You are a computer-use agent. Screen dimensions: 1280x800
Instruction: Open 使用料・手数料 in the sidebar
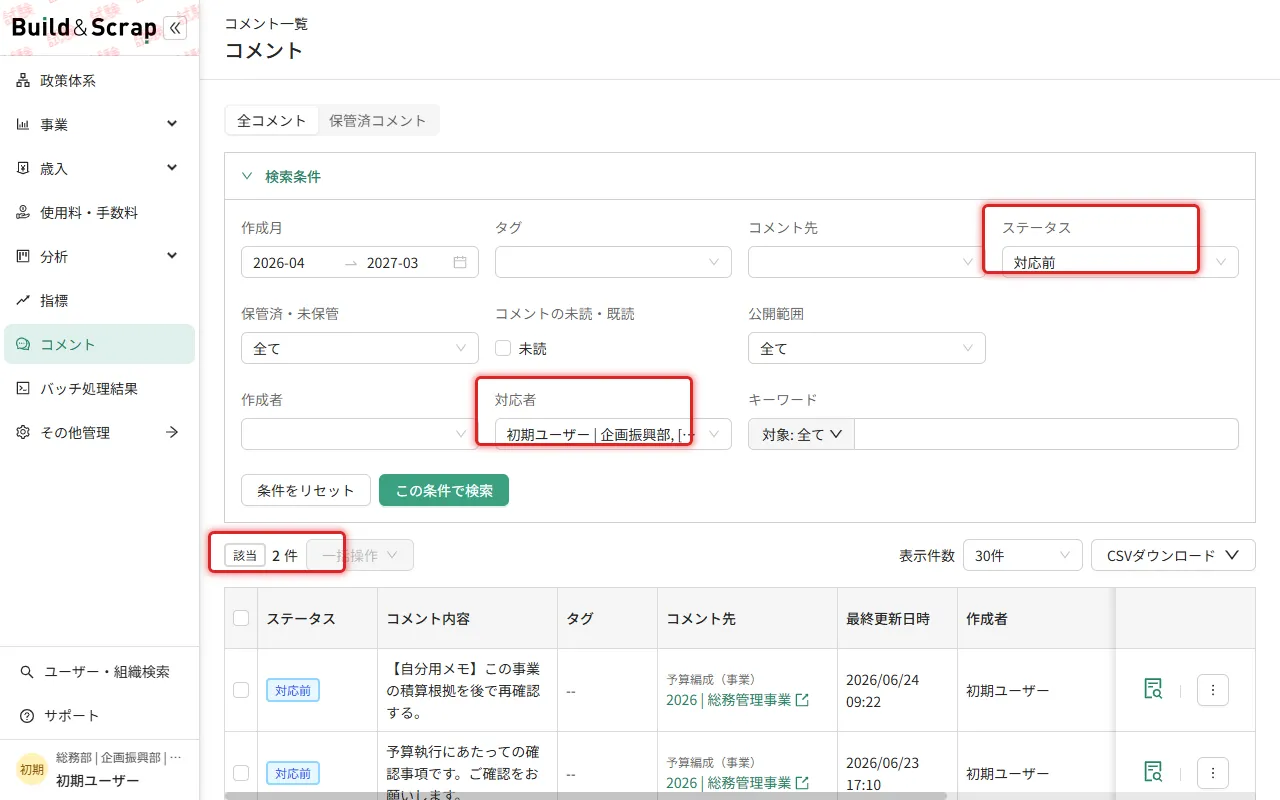click(99, 213)
